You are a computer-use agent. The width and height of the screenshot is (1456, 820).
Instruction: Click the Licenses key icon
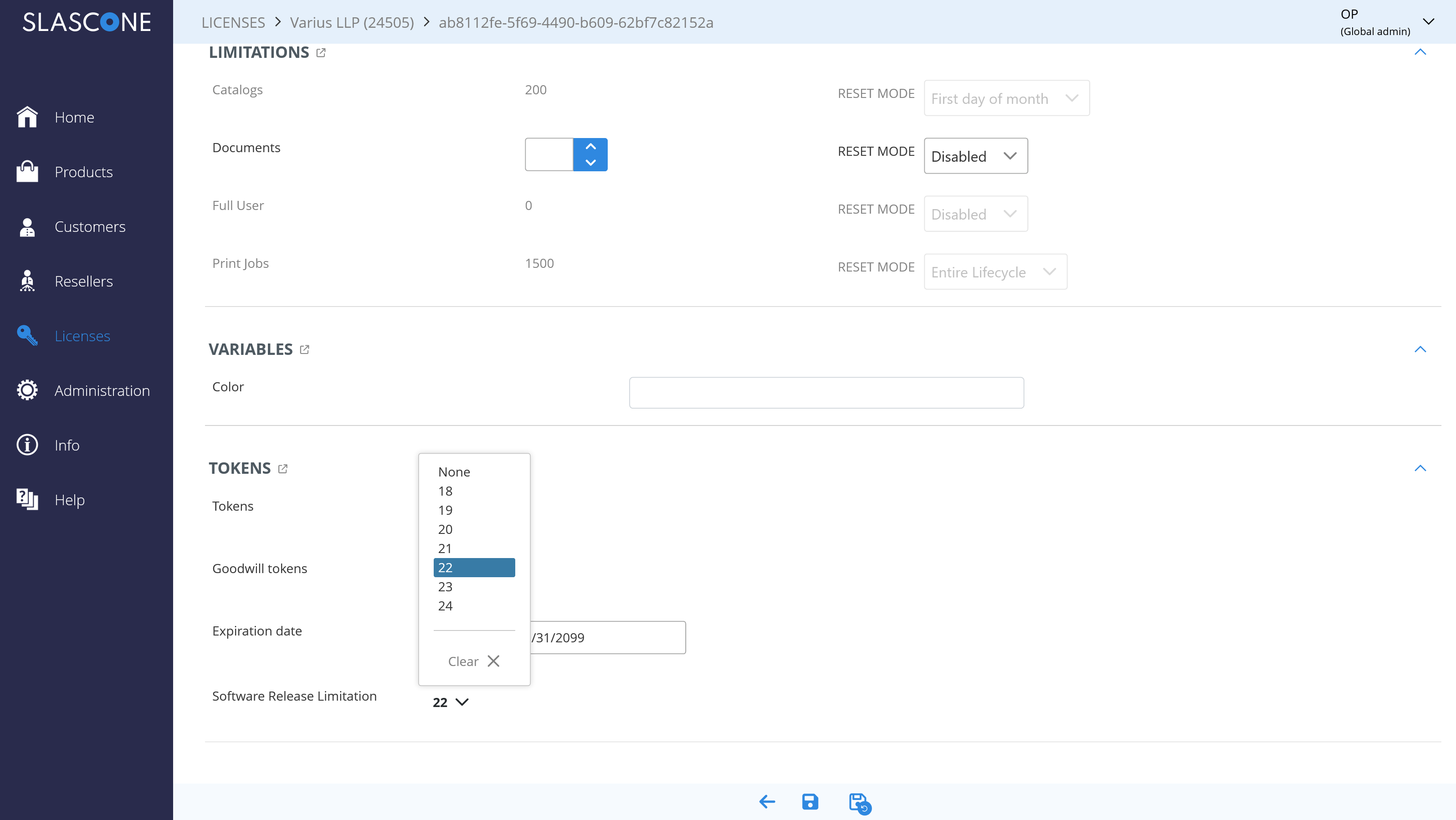coord(27,335)
